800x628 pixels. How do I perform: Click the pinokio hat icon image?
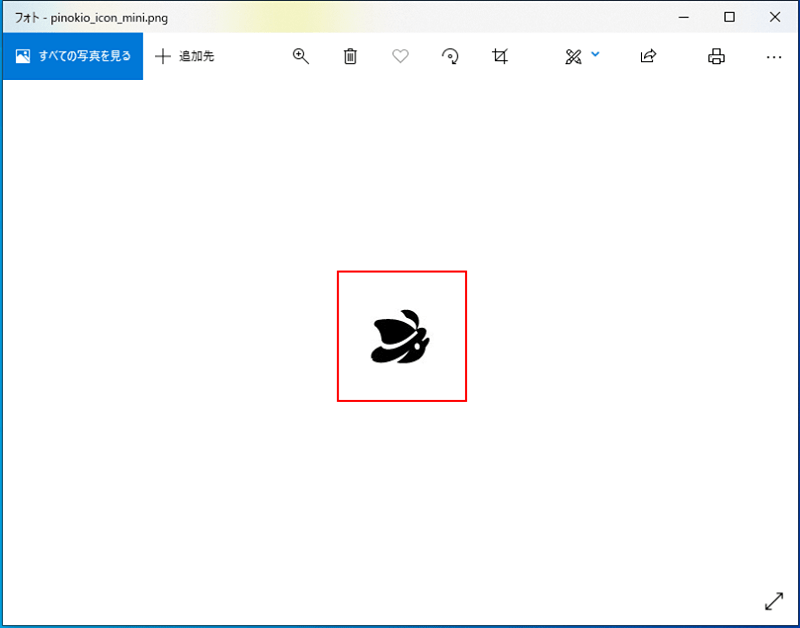tap(401, 337)
